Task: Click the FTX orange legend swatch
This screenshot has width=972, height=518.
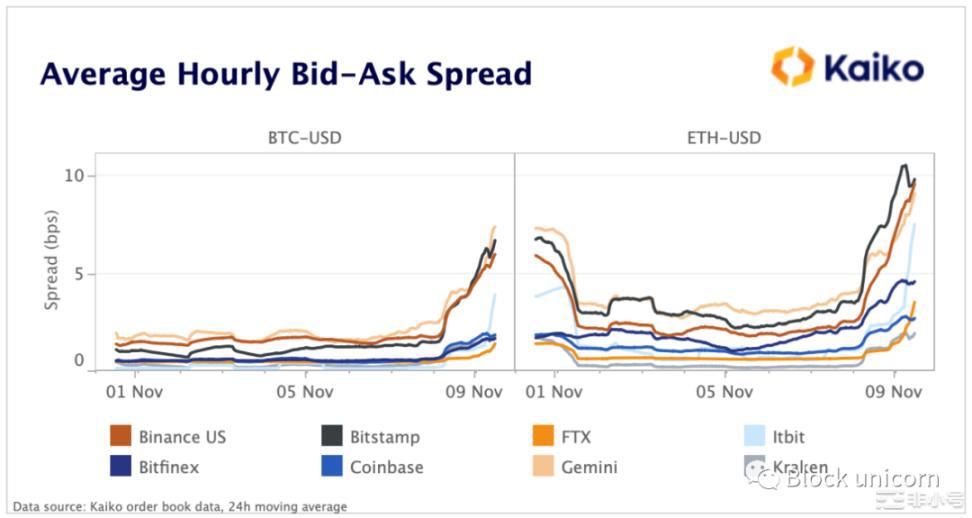Action: coord(545,436)
